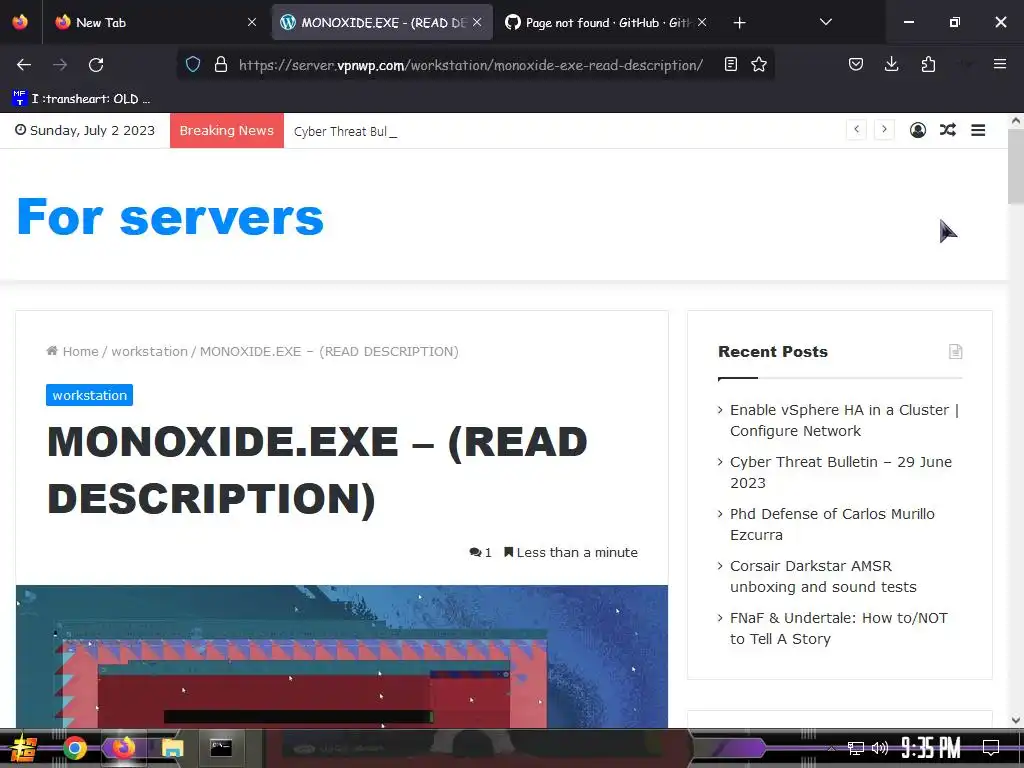This screenshot has width=1024, height=768.
Task: Open the command prompt taskbar window
Action: (221, 748)
